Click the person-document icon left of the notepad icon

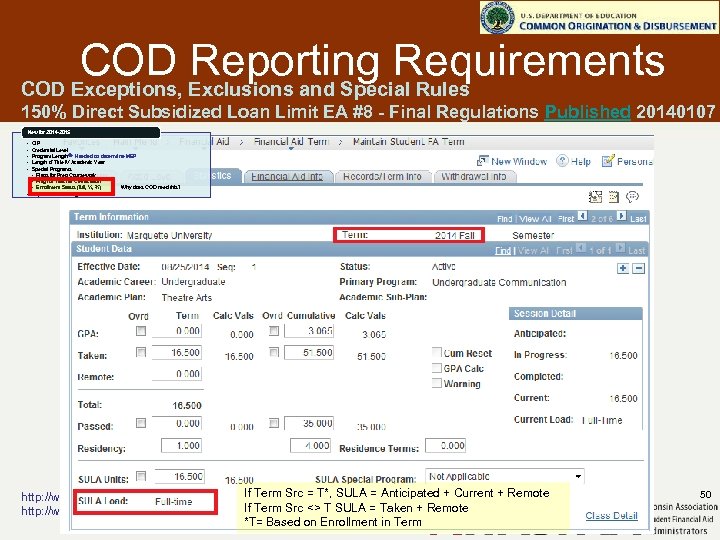click(x=595, y=197)
